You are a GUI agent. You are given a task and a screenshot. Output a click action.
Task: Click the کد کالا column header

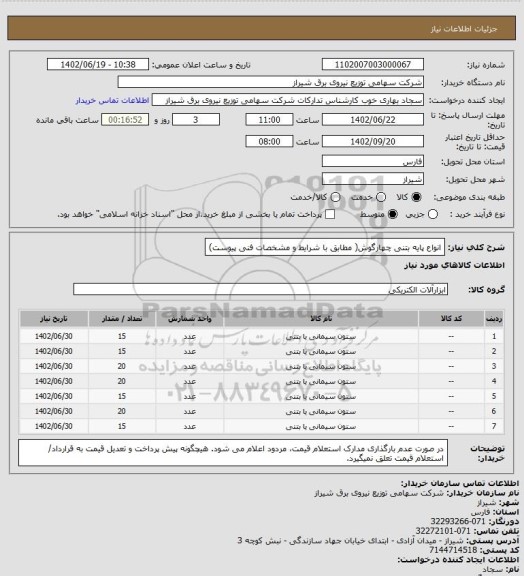click(x=451, y=319)
